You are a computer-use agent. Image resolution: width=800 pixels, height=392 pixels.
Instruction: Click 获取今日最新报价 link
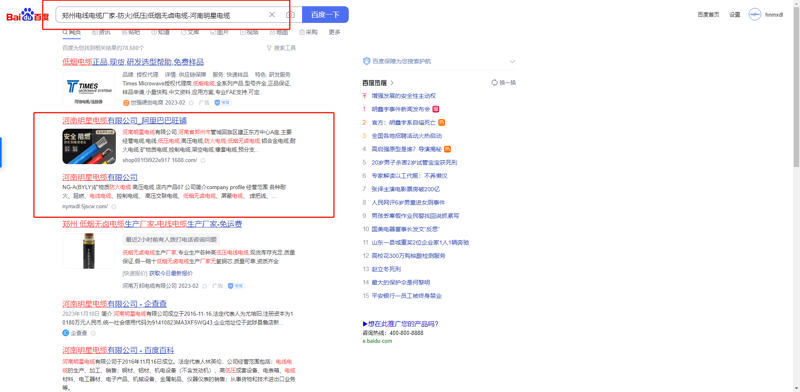coord(171,274)
